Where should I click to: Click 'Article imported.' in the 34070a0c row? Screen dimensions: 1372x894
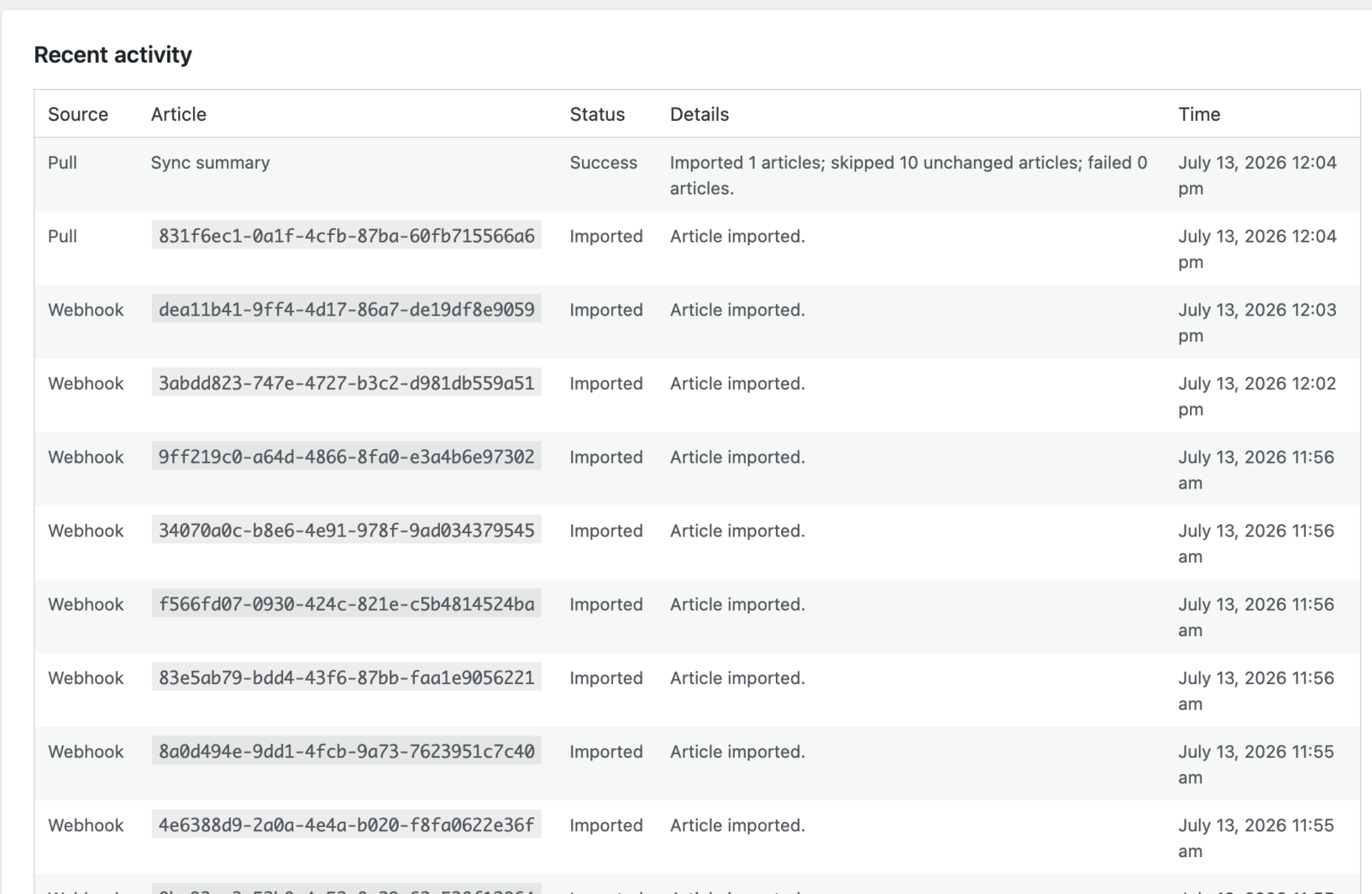pos(737,531)
